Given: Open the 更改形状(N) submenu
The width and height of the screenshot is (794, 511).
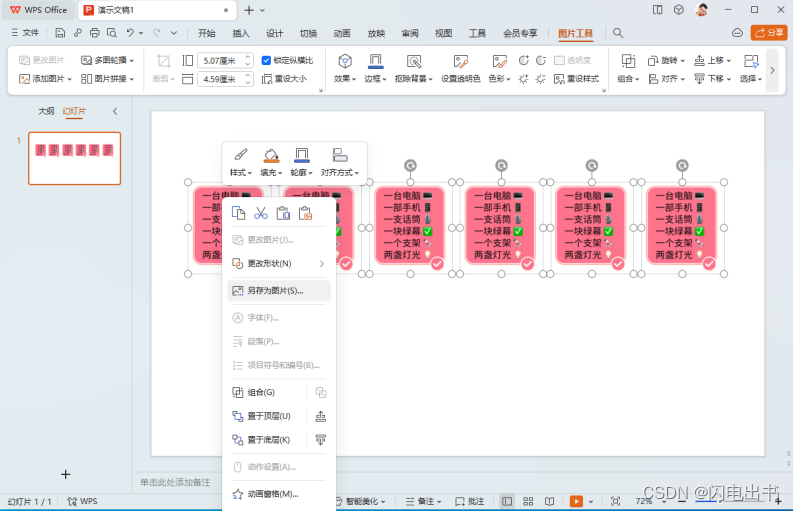Looking at the screenshot, I should pyautogui.click(x=279, y=263).
